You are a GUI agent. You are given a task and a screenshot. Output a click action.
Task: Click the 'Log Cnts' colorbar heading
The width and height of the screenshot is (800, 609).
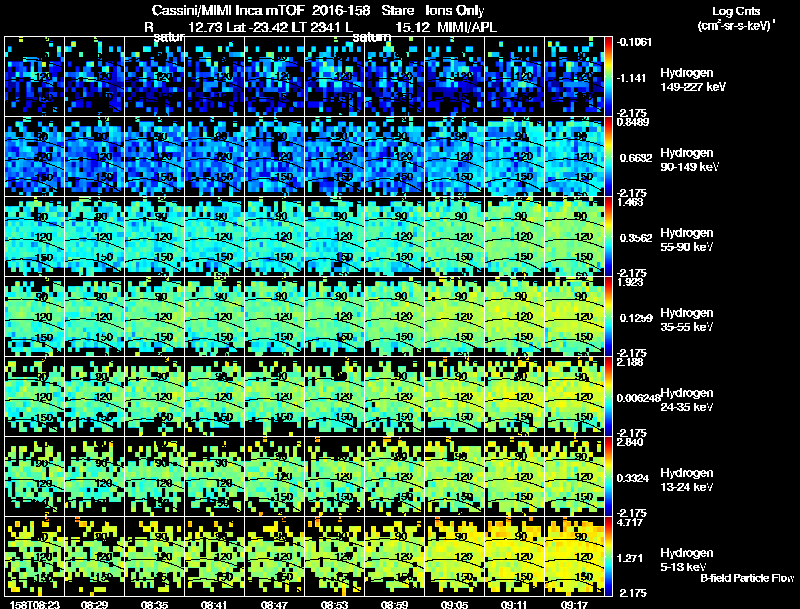(736, 11)
